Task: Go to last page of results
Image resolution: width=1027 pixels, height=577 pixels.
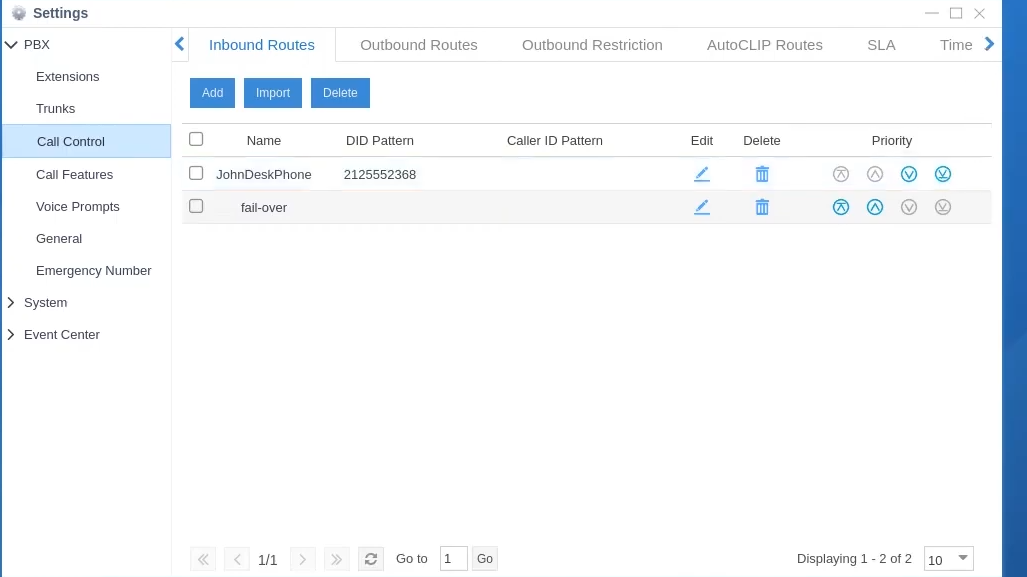Action: click(337, 559)
